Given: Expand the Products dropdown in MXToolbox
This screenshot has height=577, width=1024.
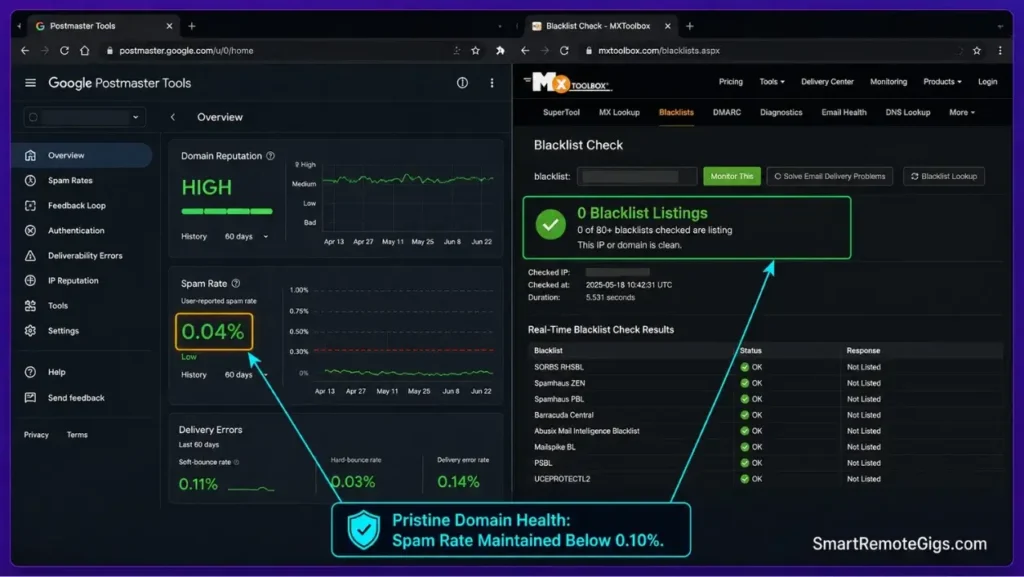Looking at the screenshot, I should 942,82.
